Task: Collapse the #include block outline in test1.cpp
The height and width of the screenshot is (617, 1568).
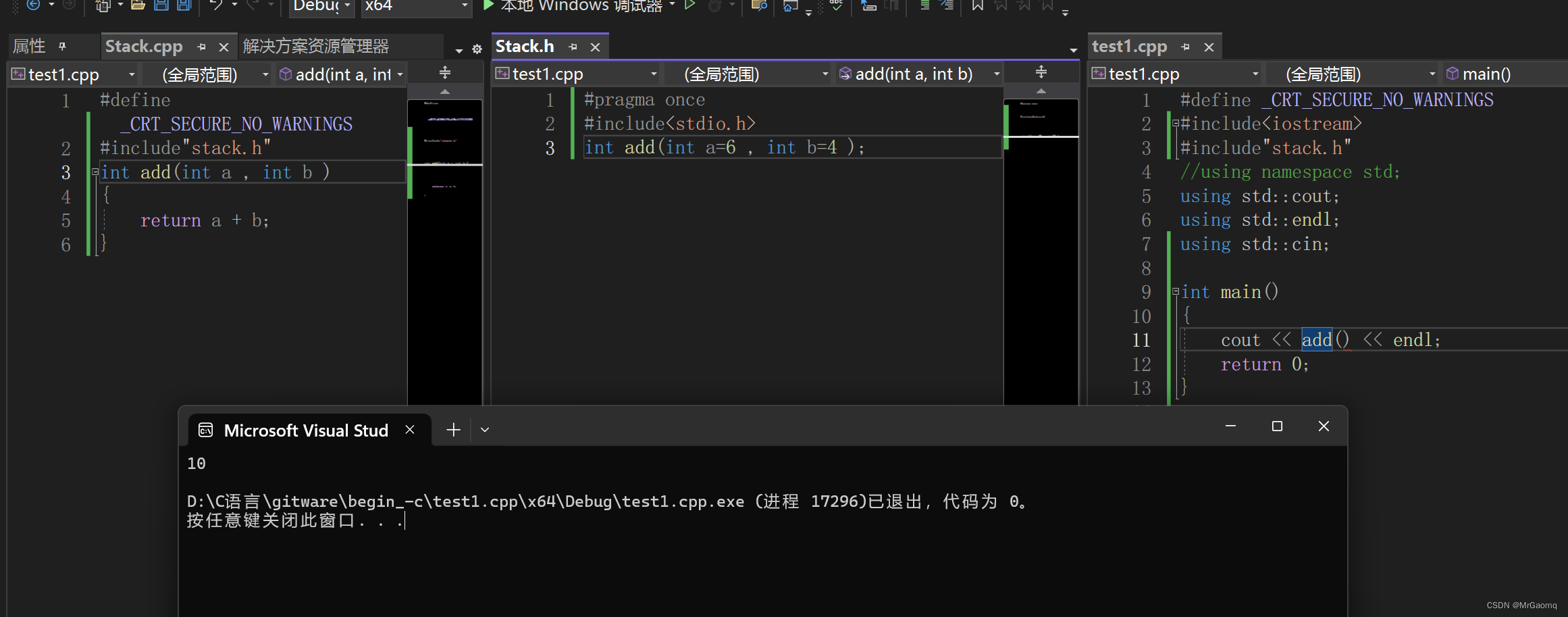Action: [x=1176, y=124]
